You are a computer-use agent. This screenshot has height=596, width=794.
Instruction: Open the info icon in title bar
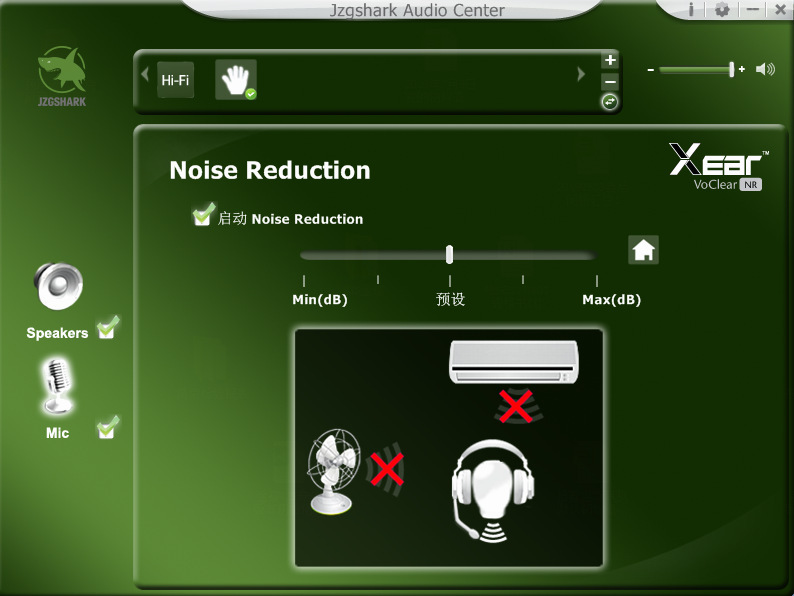pyautogui.click(x=691, y=9)
